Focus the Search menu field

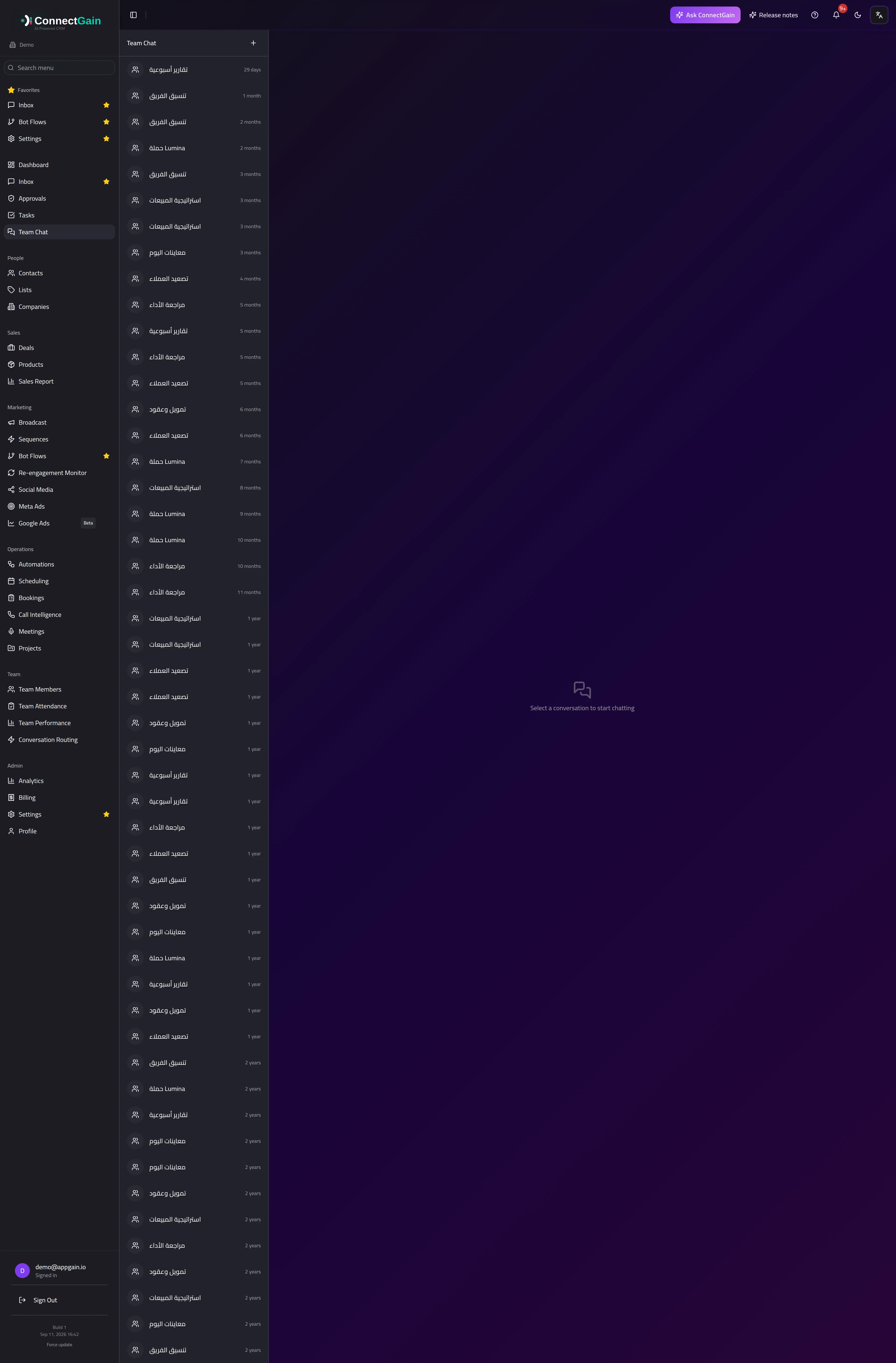coord(59,68)
